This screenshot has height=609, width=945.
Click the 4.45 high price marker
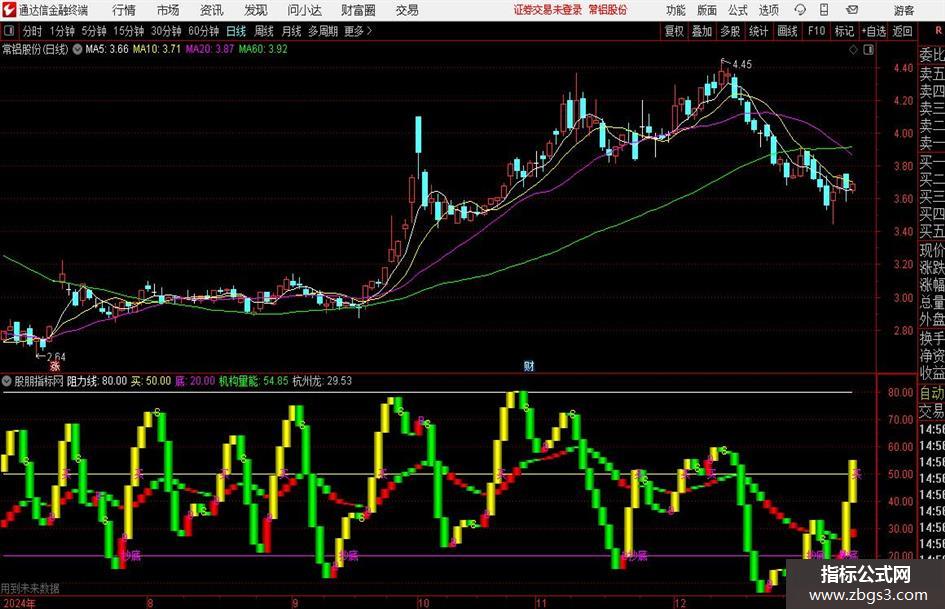pyautogui.click(x=742, y=65)
